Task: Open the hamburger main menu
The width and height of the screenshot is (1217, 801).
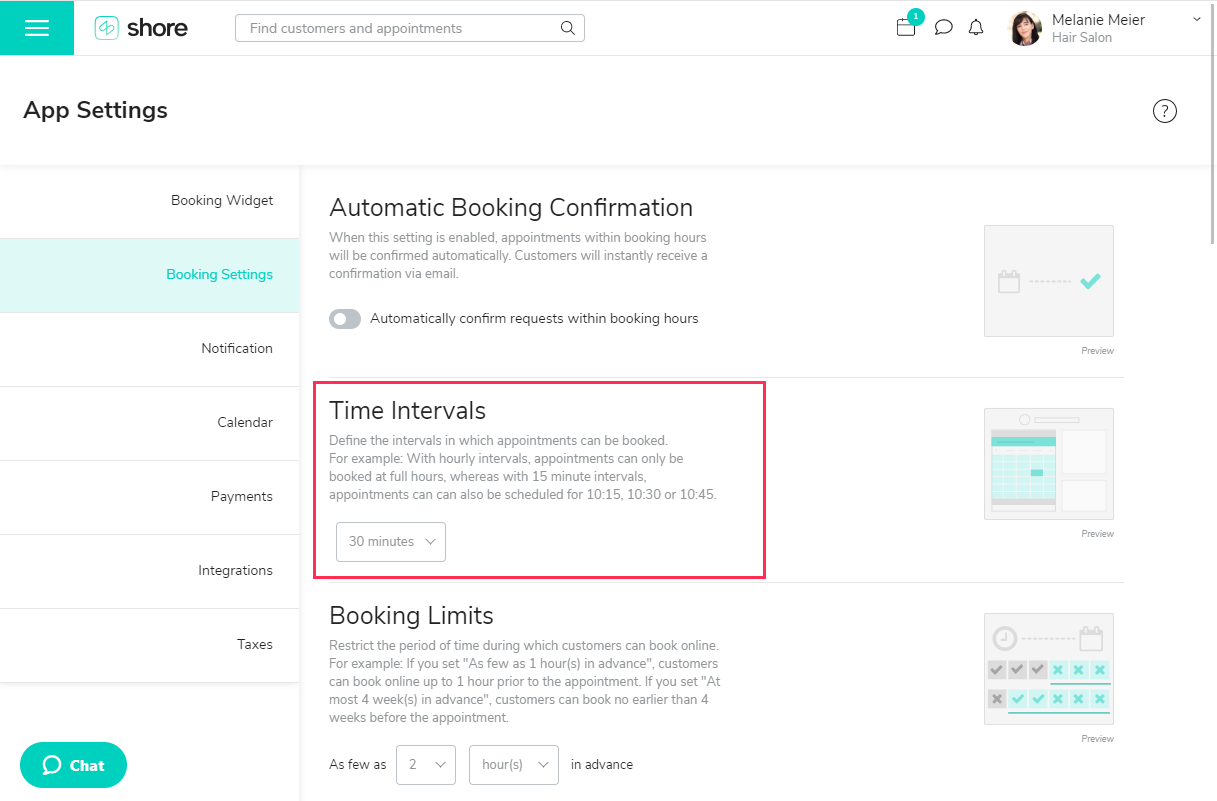Action: pos(37,28)
